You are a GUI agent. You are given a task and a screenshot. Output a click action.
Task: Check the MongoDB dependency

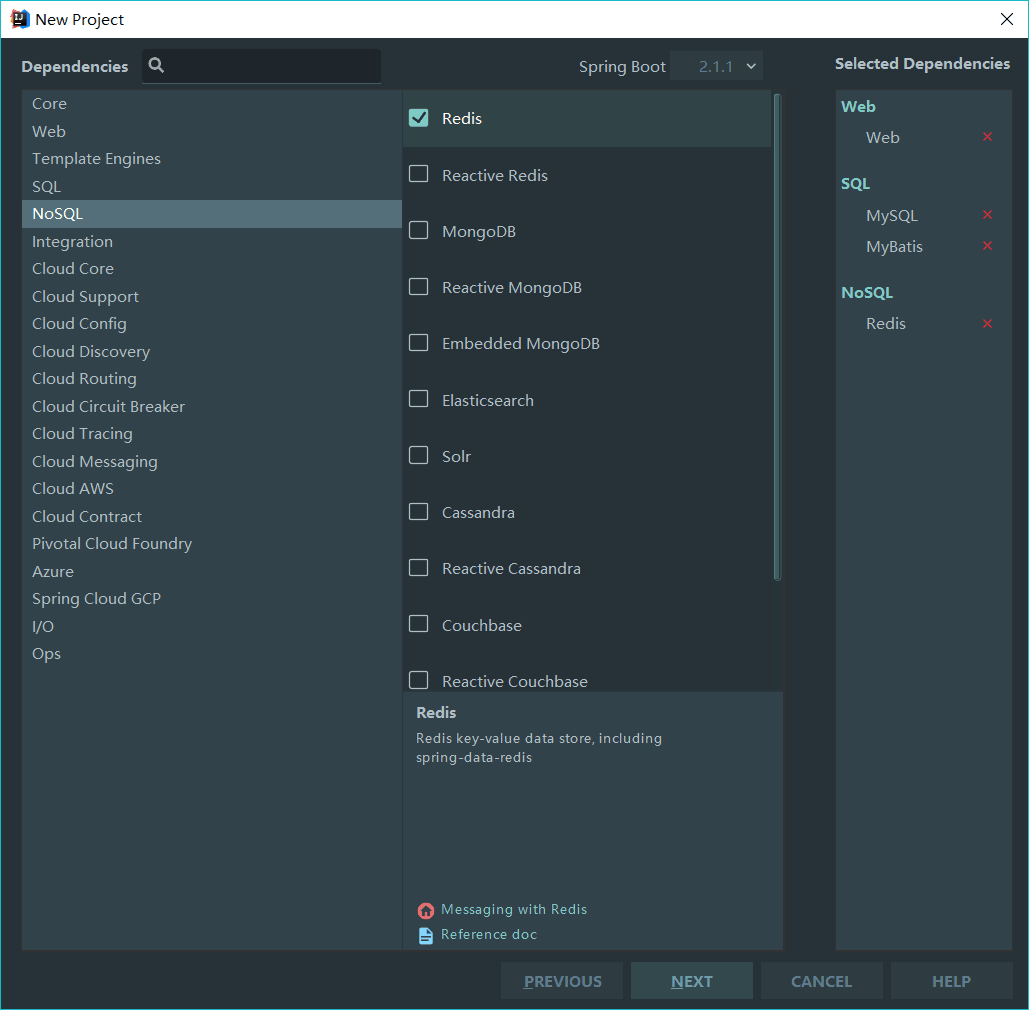[419, 230]
